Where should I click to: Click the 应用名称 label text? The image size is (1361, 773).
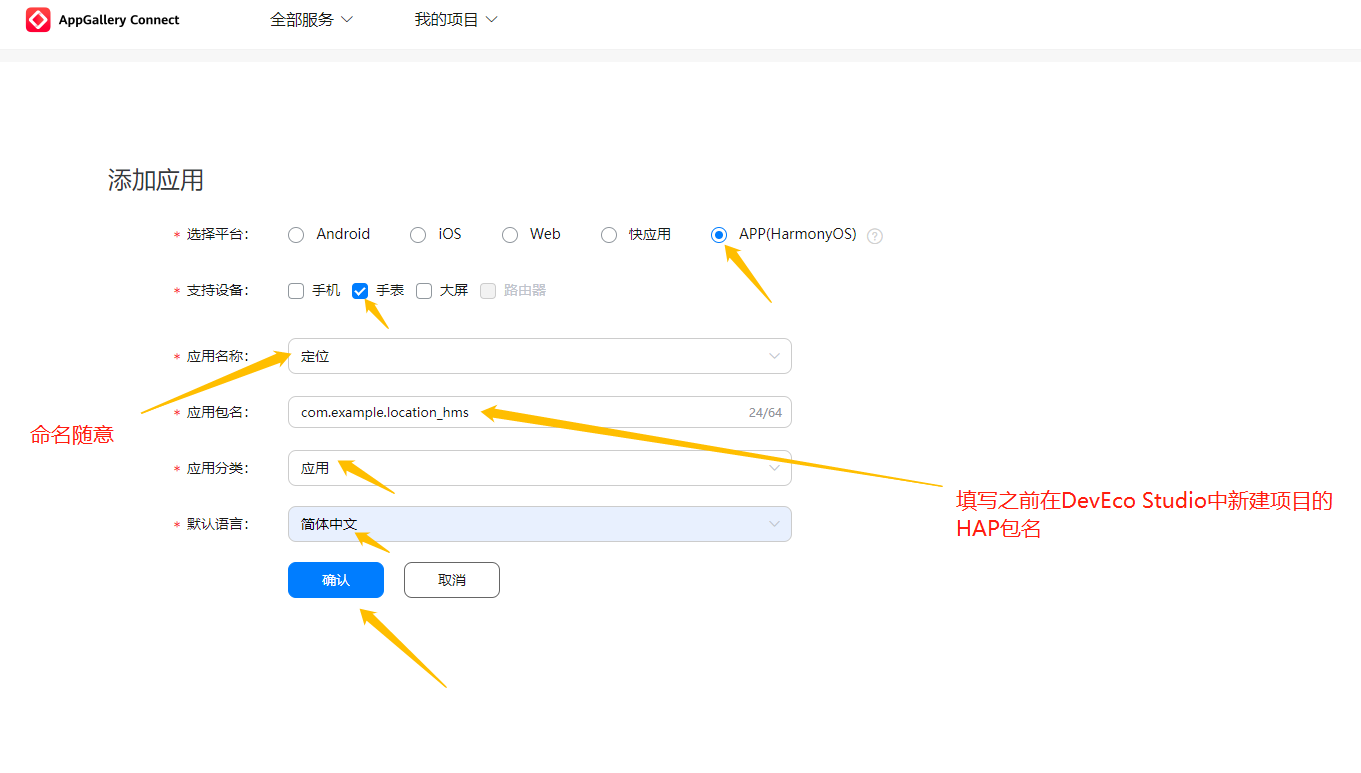click(217, 356)
